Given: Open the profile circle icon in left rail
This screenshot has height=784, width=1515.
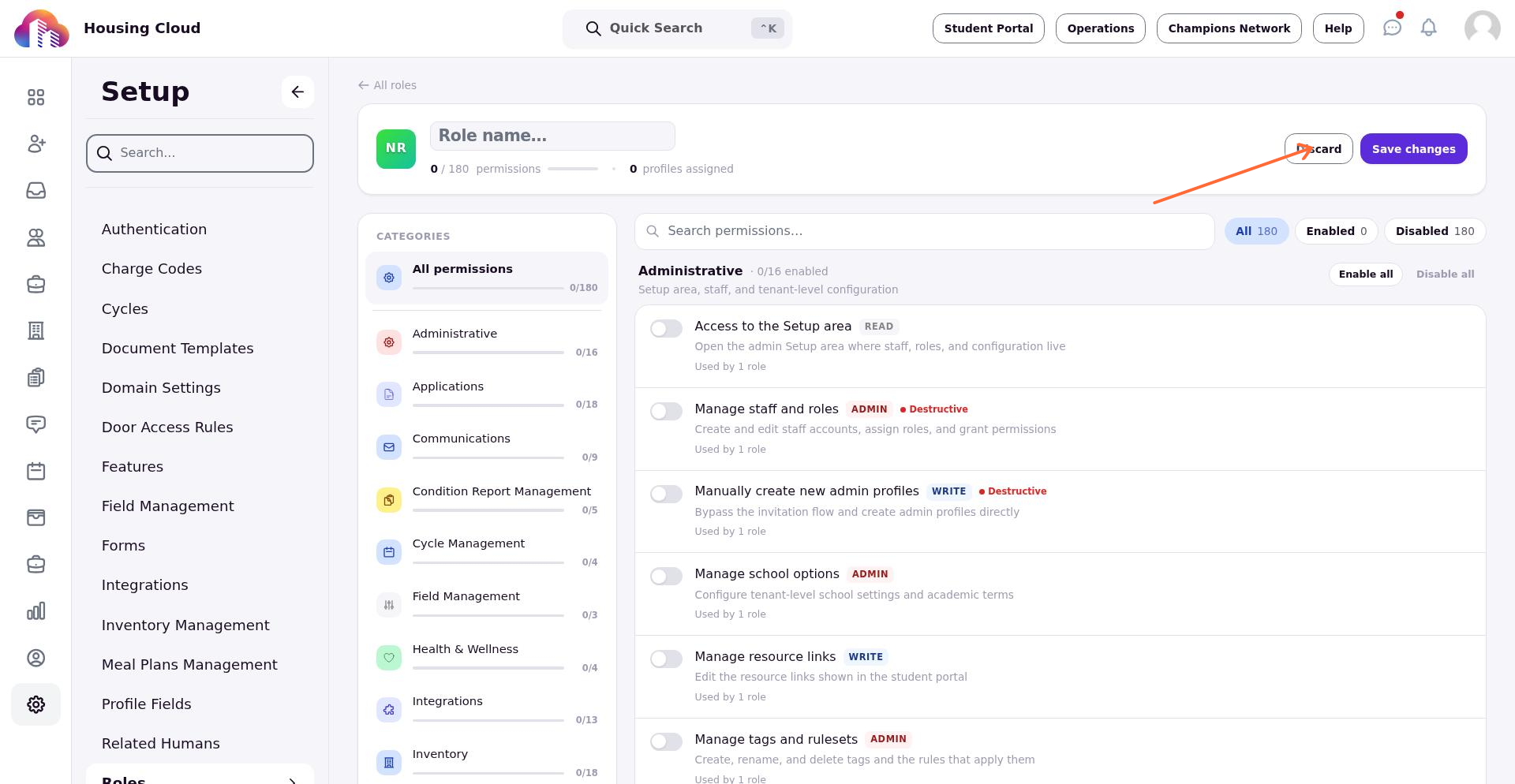Looking at the screenshot, I should [x=36, y=658].
